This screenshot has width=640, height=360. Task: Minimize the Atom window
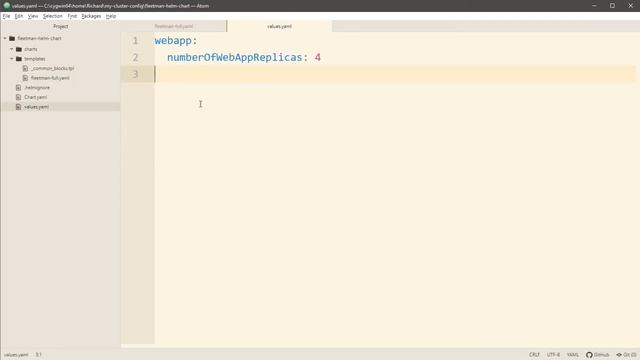(594, 6)
